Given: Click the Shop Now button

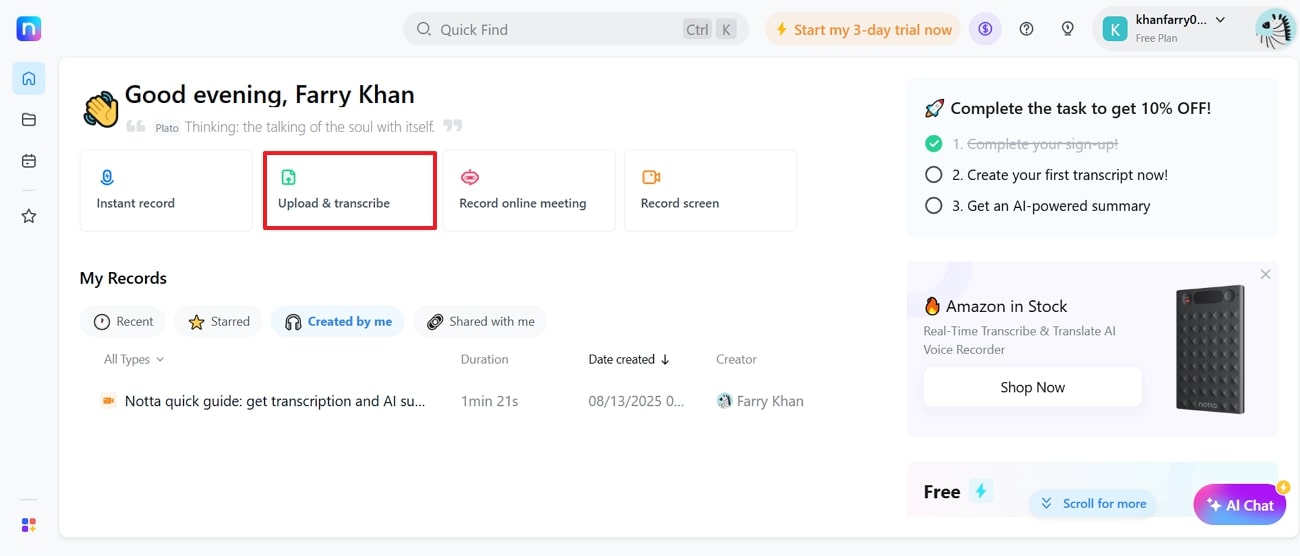Looking at the screenshot, I should 1032,387.
